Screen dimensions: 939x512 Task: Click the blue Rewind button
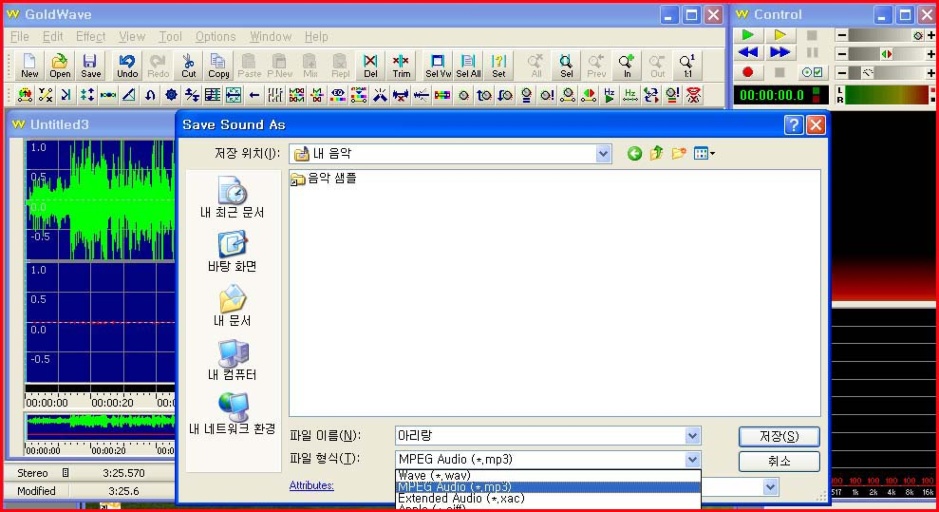pyautogui.click(x=747, y=53)
